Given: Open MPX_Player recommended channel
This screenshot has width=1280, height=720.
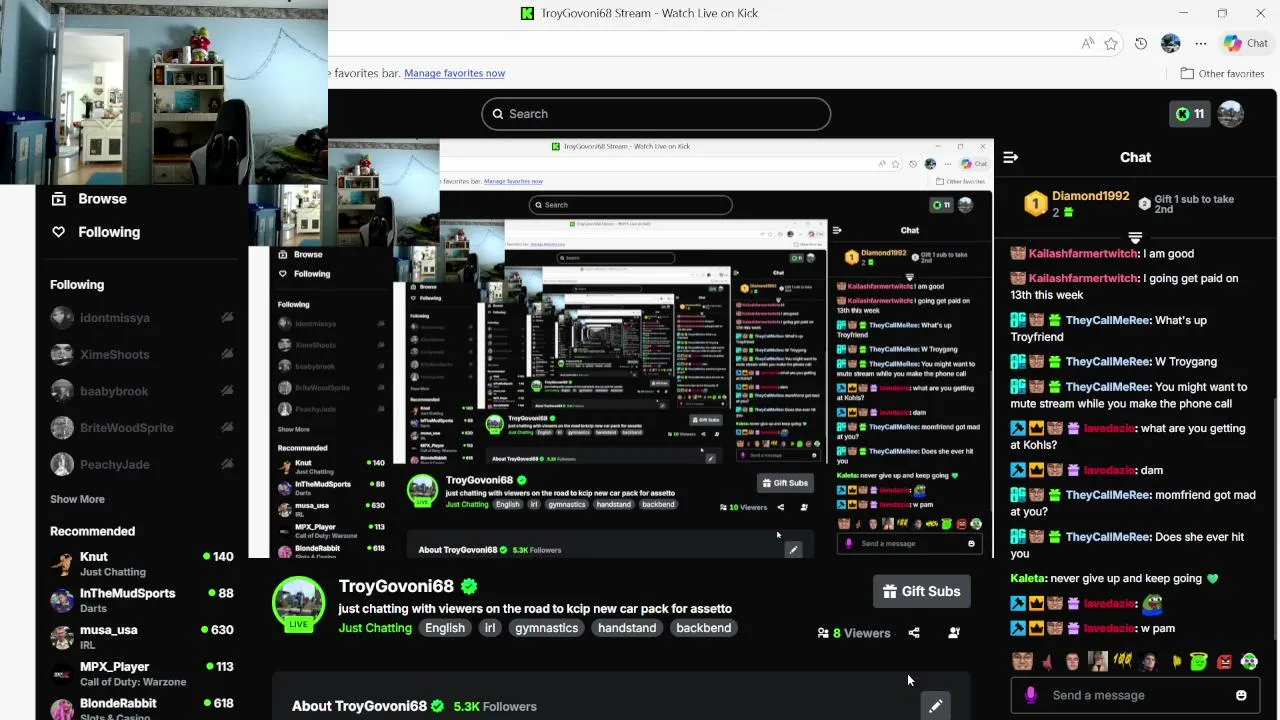Looking at the screenshot, I should [141, 674].
